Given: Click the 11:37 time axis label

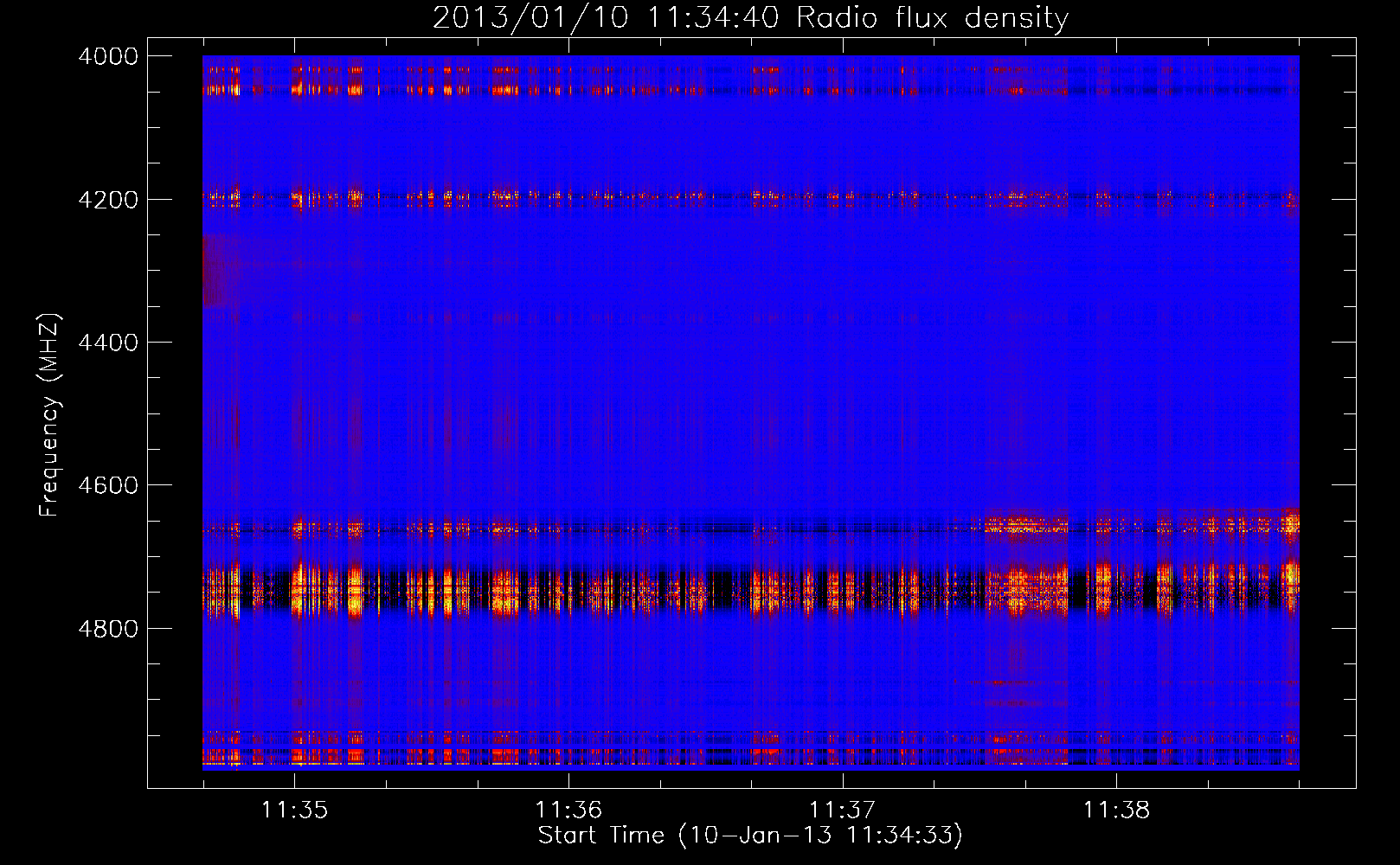Looking at the screenshot, I should coord(843,810).
